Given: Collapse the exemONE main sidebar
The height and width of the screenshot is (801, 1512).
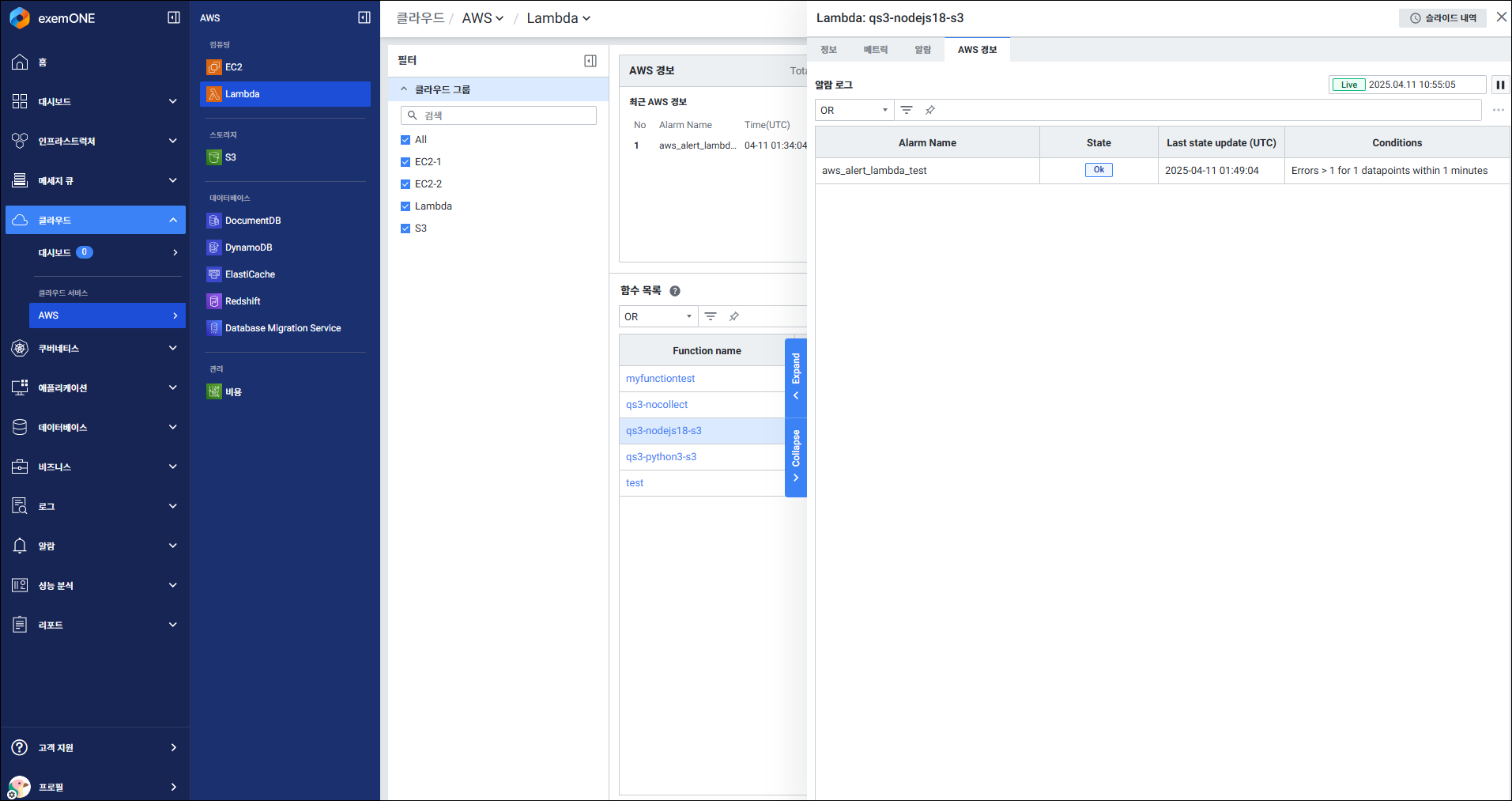Looking at the screenshot, I should tap(174, 17).
